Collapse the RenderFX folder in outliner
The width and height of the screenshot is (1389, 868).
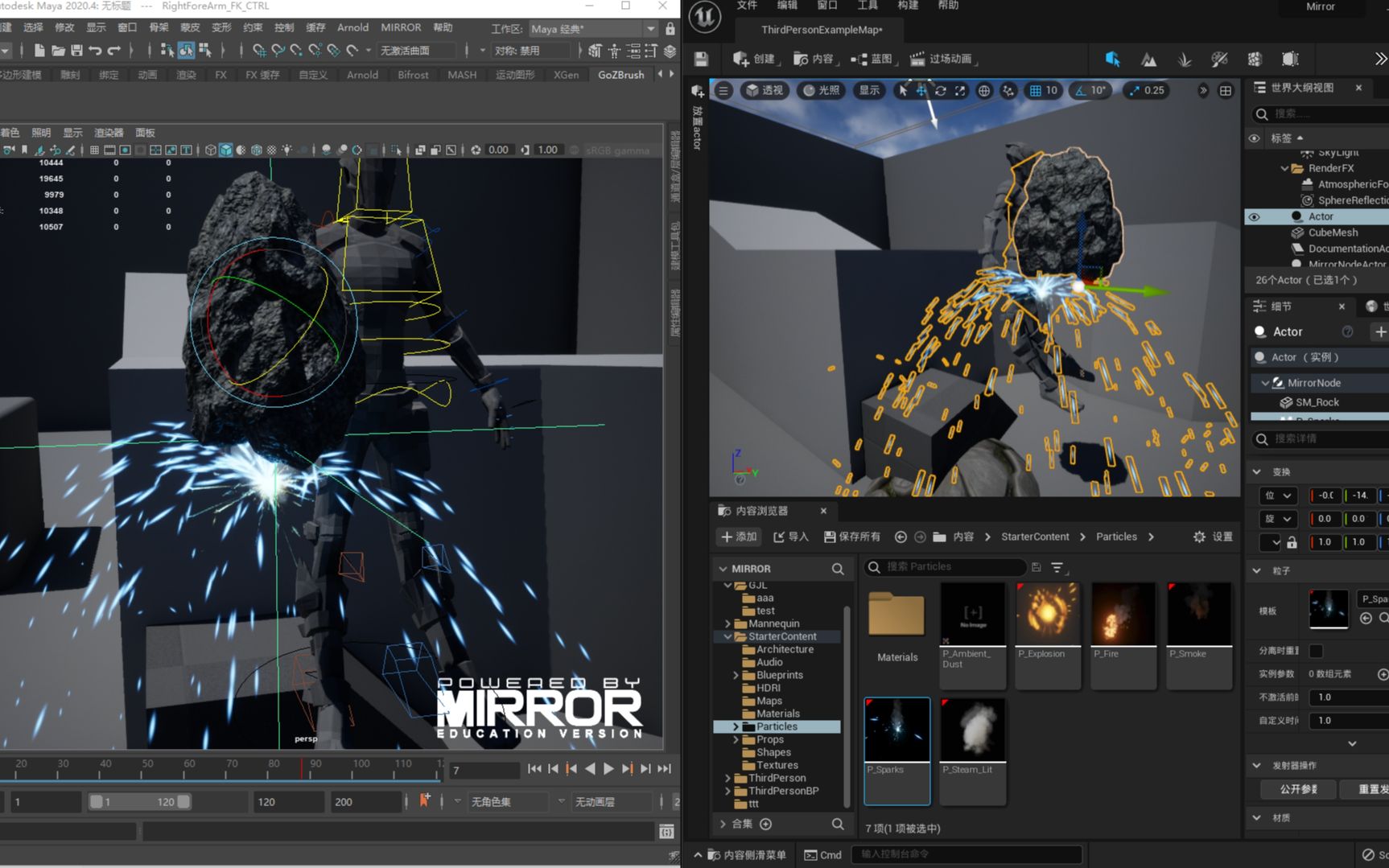coord(1284,168)
